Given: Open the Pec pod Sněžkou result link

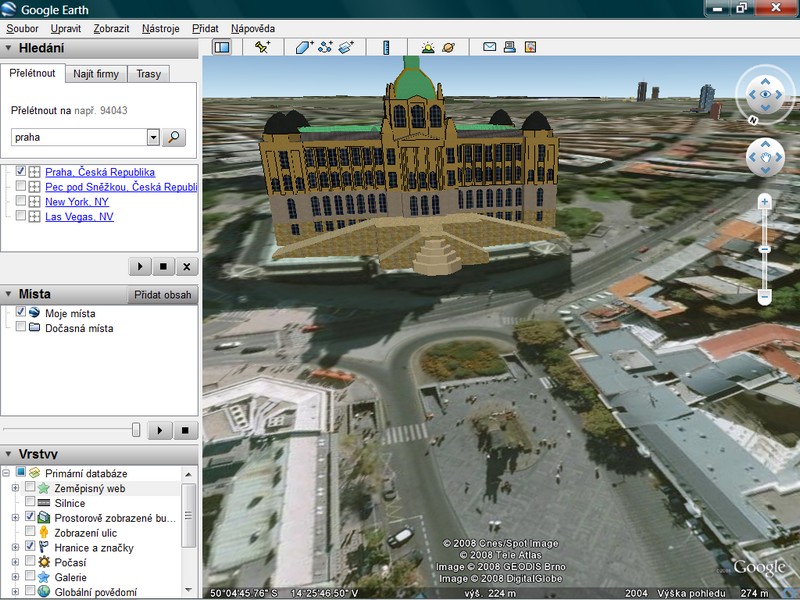Looking at the screenshot, I should [x=121, y=187].
